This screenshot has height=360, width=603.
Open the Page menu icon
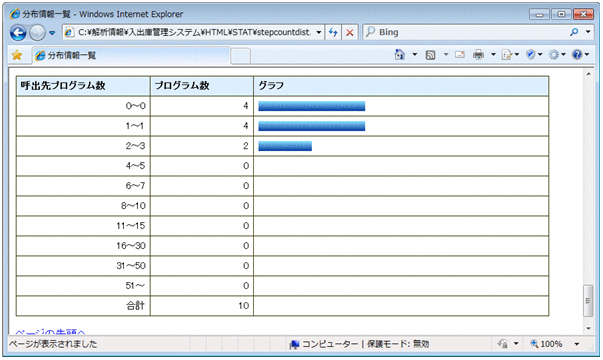coord(510,55)
